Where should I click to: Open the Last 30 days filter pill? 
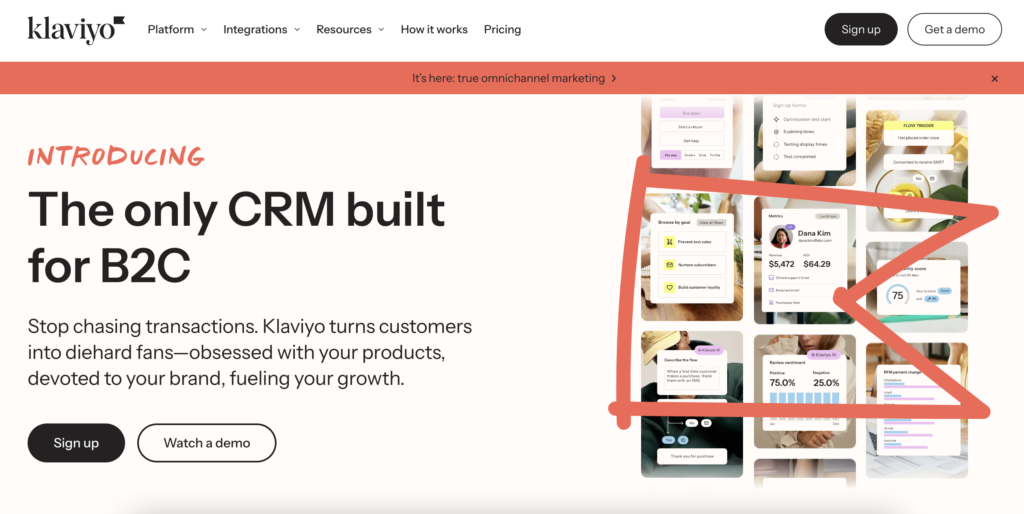(827, 216)
